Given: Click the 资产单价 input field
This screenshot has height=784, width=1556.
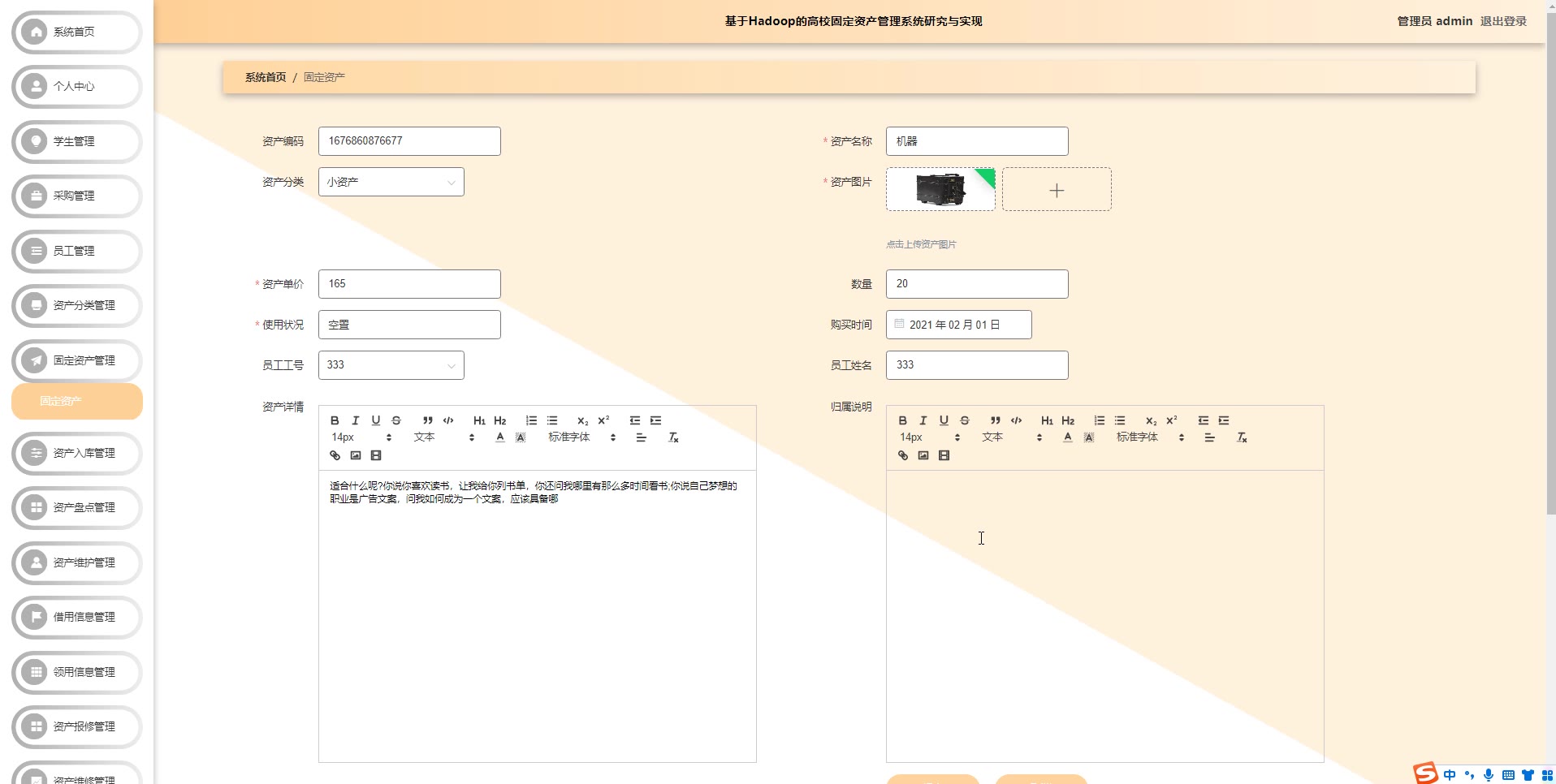Looking at the screenshot, I should pos(409,284).
